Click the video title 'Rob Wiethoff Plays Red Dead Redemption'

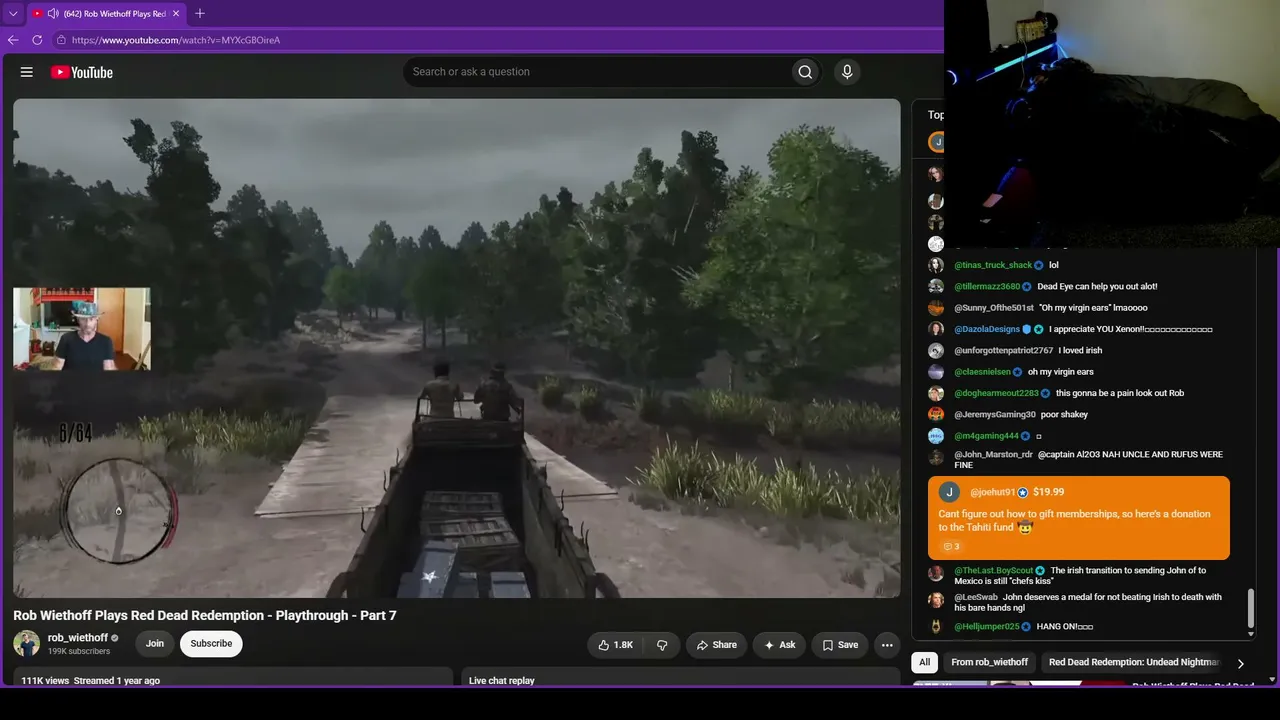point(205,616)
